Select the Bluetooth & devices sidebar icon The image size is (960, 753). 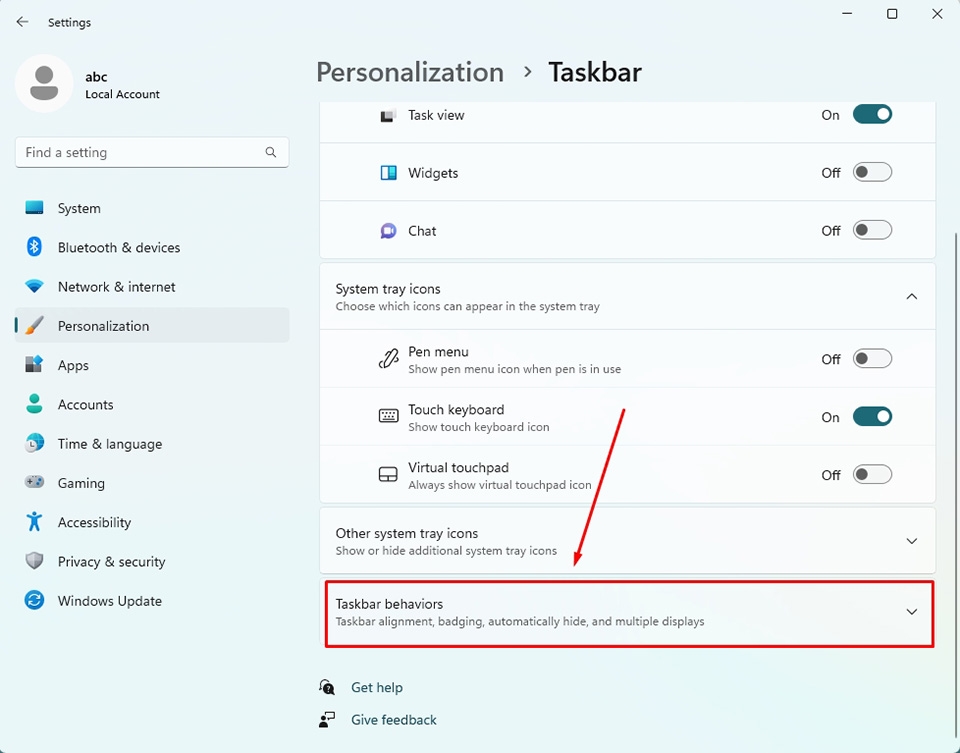(35, 247)
